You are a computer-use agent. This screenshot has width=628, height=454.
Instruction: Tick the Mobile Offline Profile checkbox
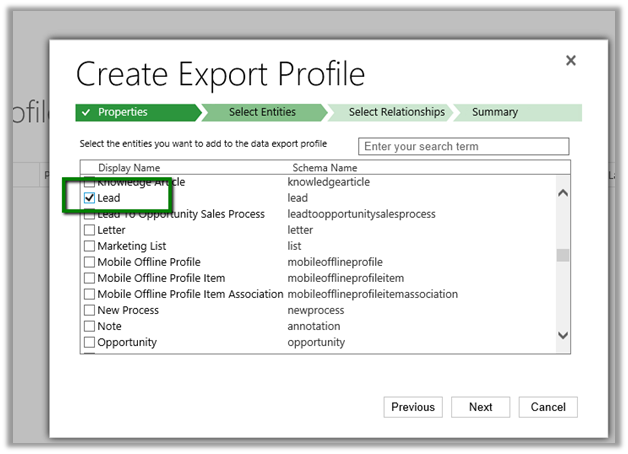[x=90, y=262]
